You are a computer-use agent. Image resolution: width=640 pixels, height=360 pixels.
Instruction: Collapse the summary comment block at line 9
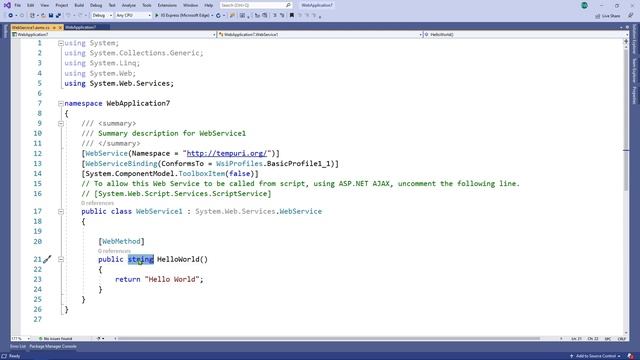[61, 124]
